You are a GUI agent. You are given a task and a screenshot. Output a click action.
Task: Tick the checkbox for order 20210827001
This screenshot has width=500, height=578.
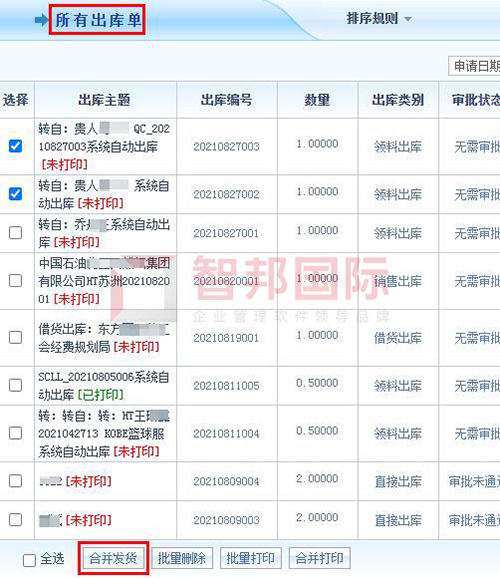point(15,233)
